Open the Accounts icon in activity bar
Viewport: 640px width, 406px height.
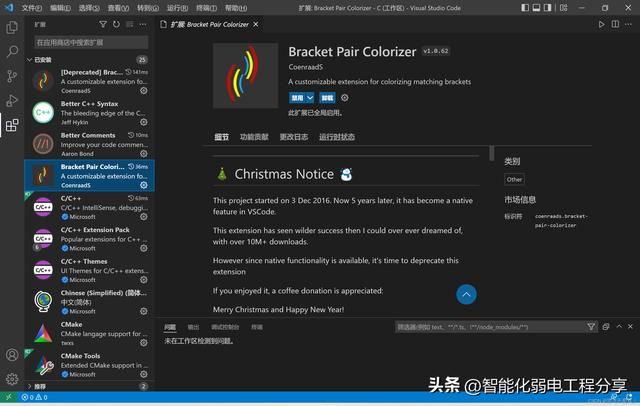coord(11,355)
